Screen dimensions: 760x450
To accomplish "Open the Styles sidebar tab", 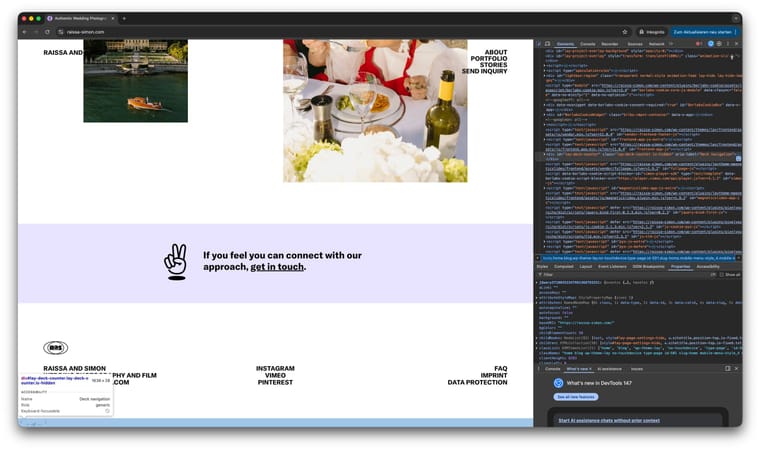I will 542,267.
